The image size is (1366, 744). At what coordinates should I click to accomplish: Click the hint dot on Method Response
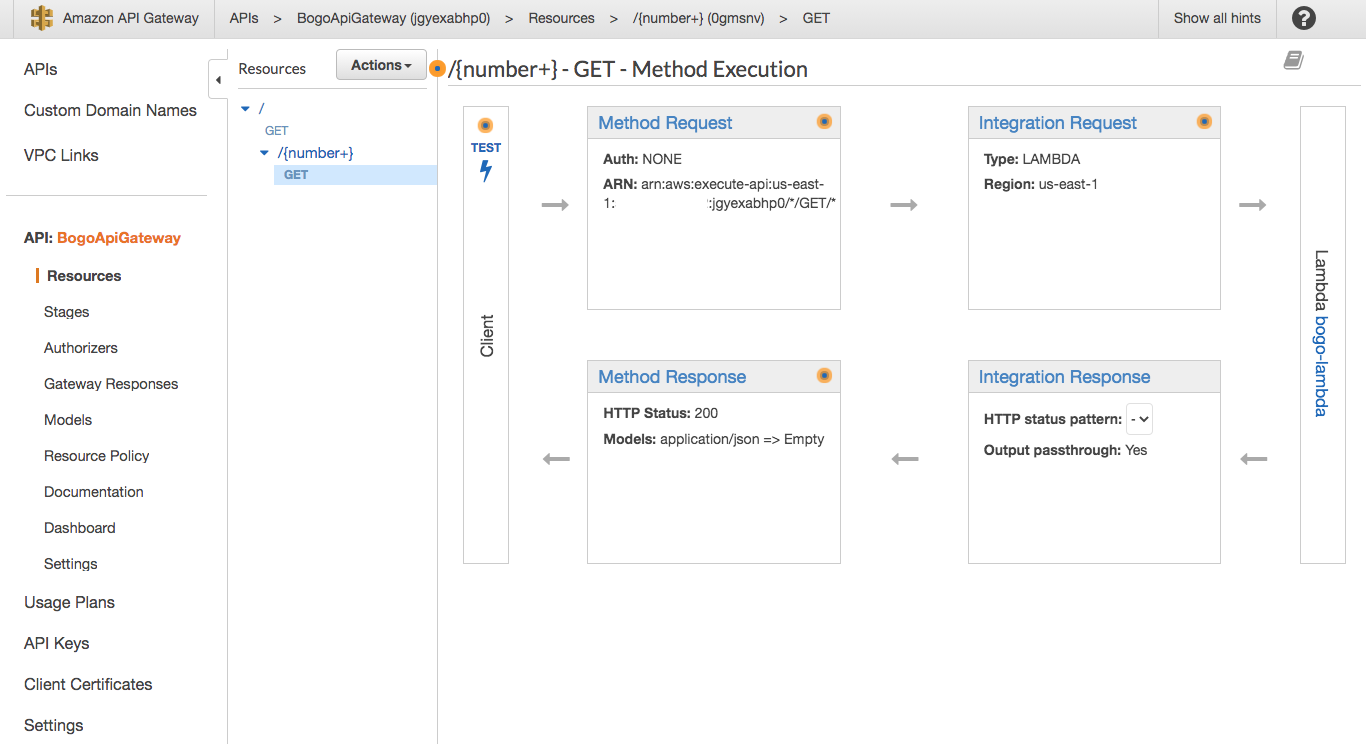pyautogui.click(x=824, y=376)
